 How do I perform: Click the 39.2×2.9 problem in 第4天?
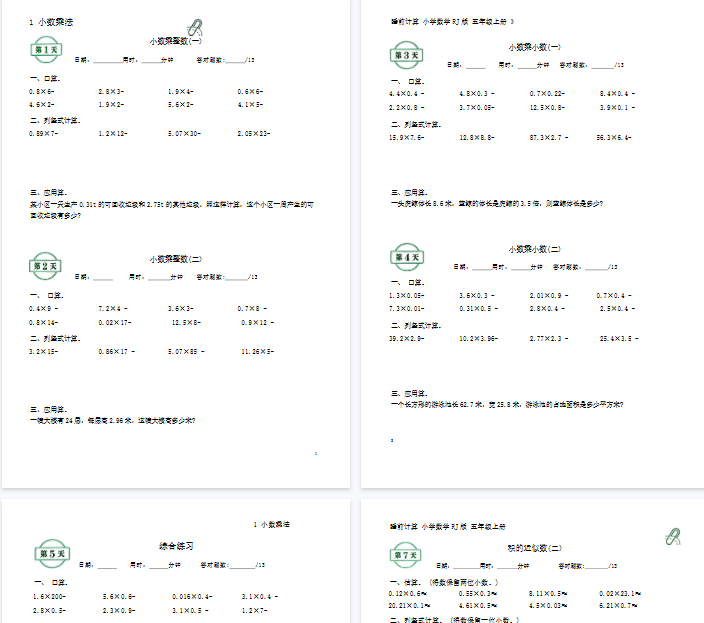(407, 339)
